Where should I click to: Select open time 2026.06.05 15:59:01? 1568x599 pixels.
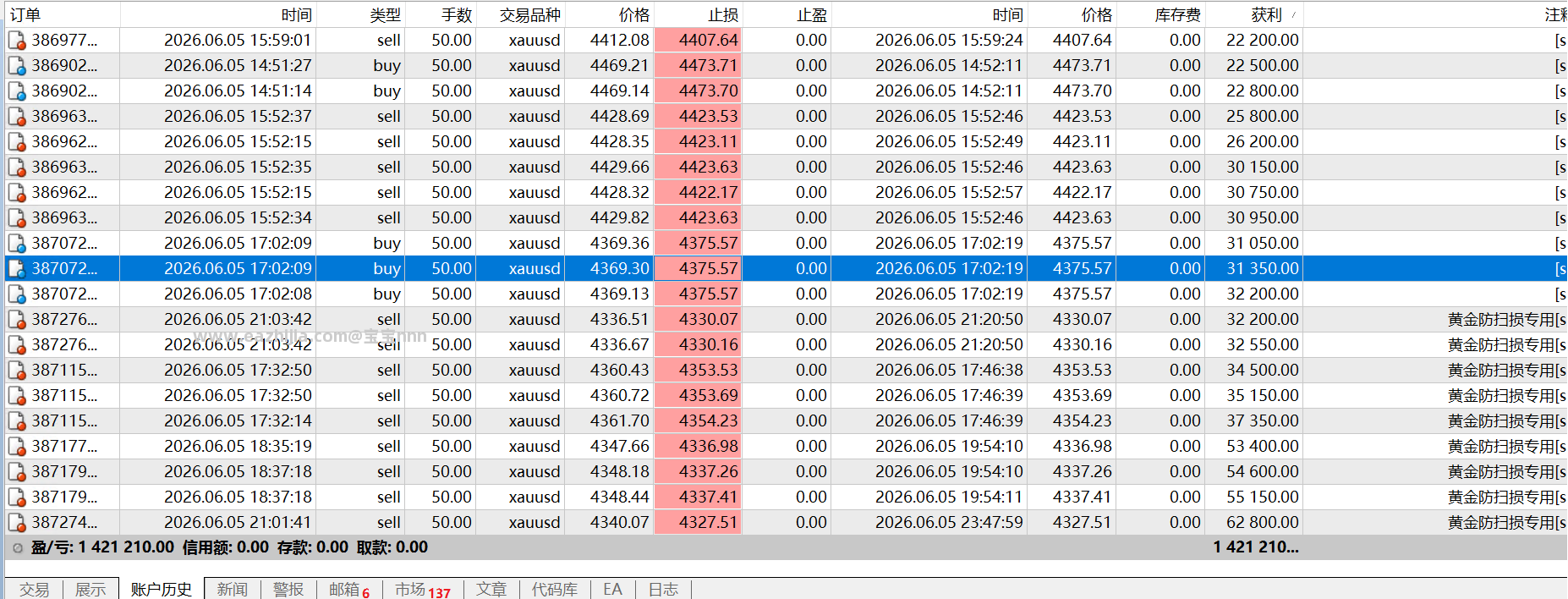point(238,41)
